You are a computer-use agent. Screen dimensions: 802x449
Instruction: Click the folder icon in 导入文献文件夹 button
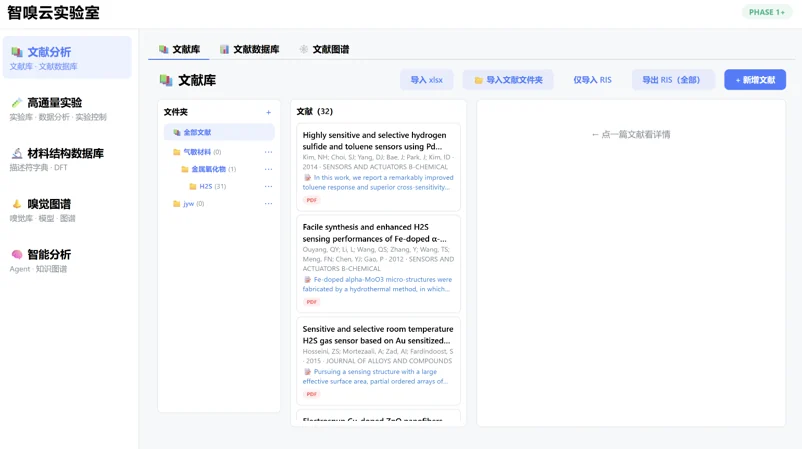478,80
